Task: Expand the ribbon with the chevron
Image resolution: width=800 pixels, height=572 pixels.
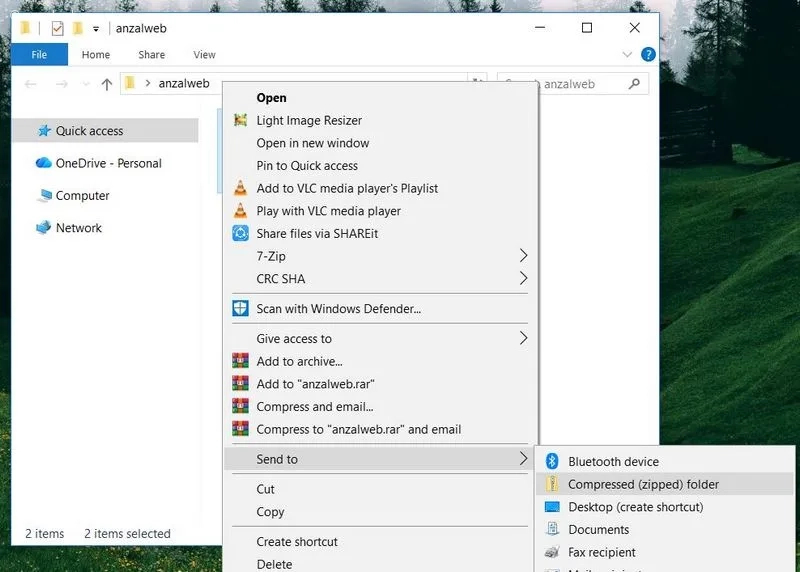Action: click(627, 55)
